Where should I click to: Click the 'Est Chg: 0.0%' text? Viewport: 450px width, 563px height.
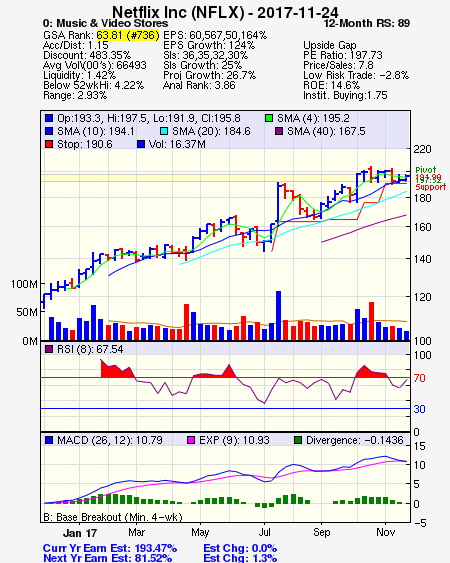[240, 548]
